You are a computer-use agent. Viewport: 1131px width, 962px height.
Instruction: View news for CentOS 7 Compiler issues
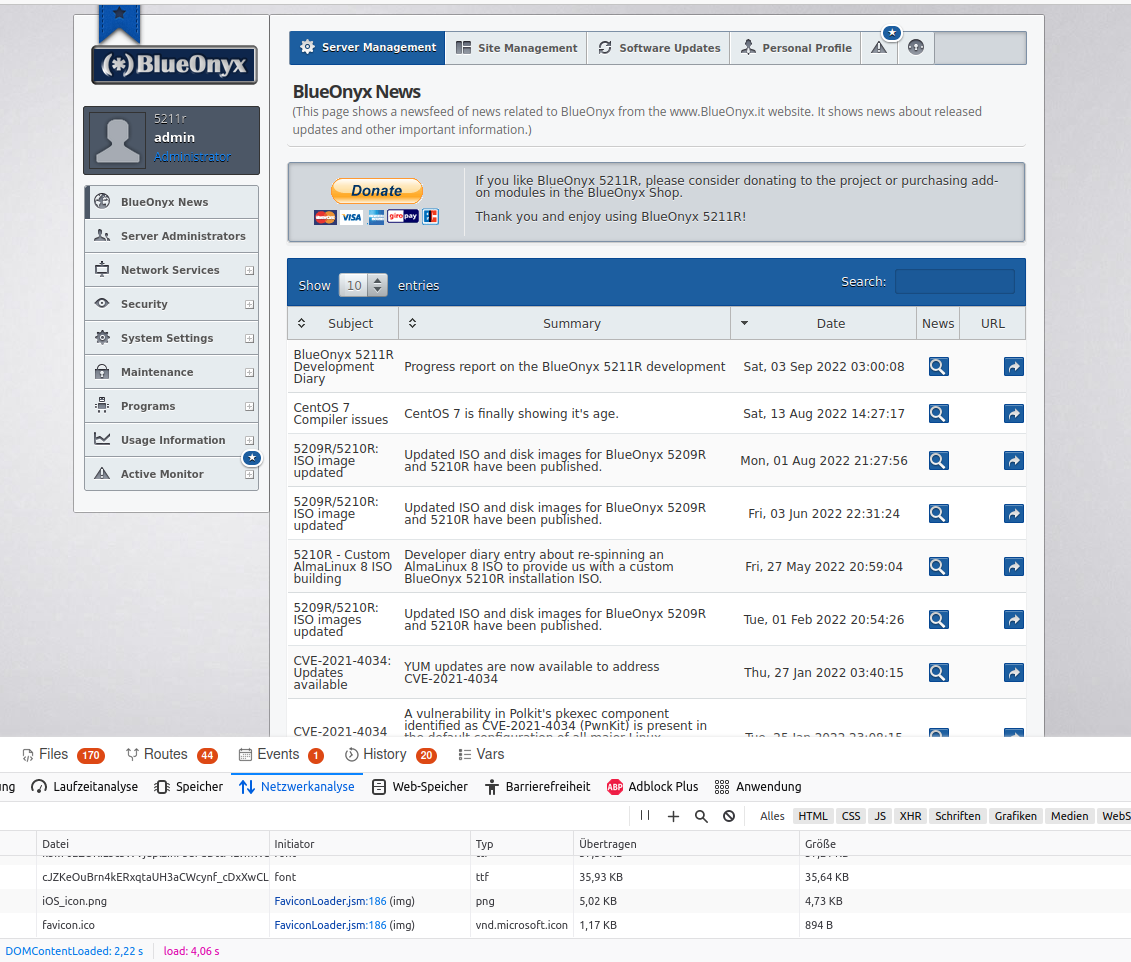938,414
